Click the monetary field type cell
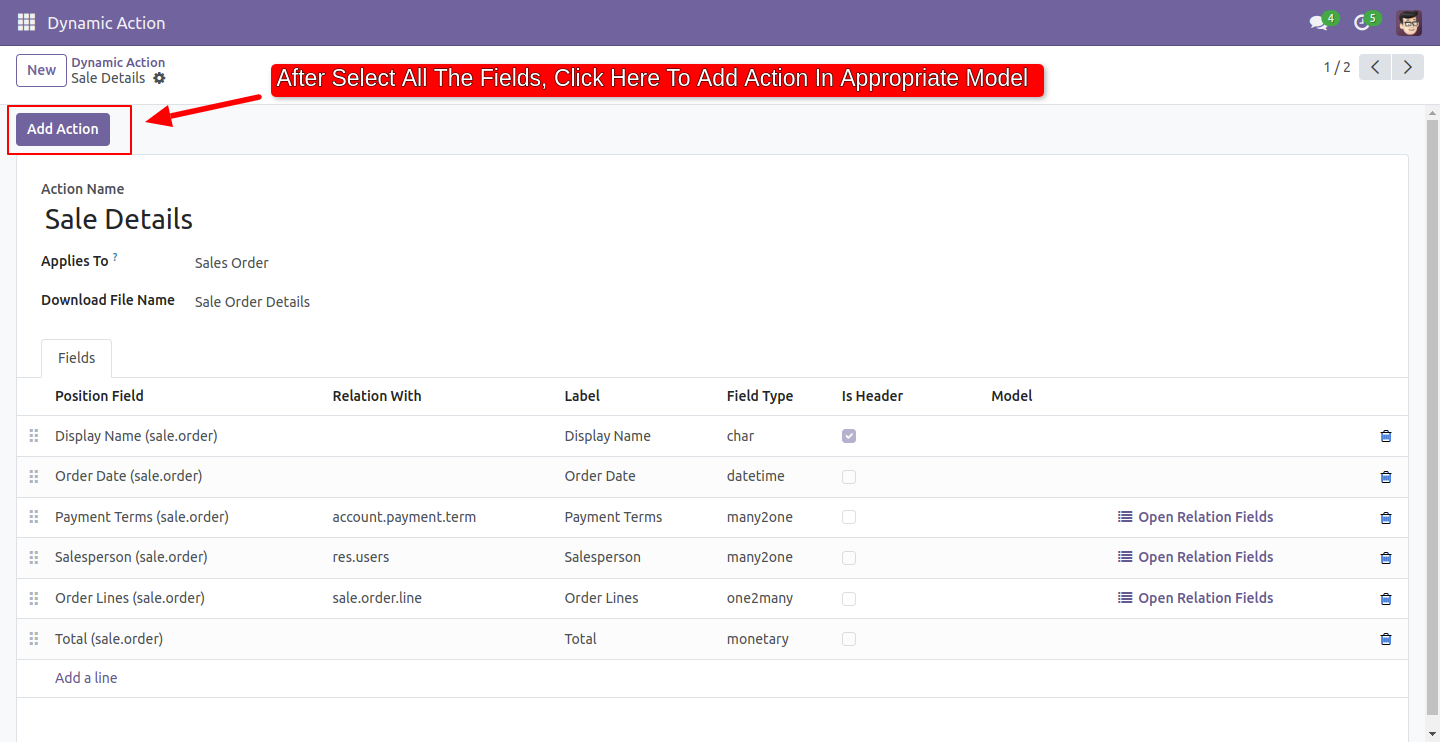Image resolution: width=1440 pixels, height=742 pixels. pyautogui.click(x=758, y=638)
